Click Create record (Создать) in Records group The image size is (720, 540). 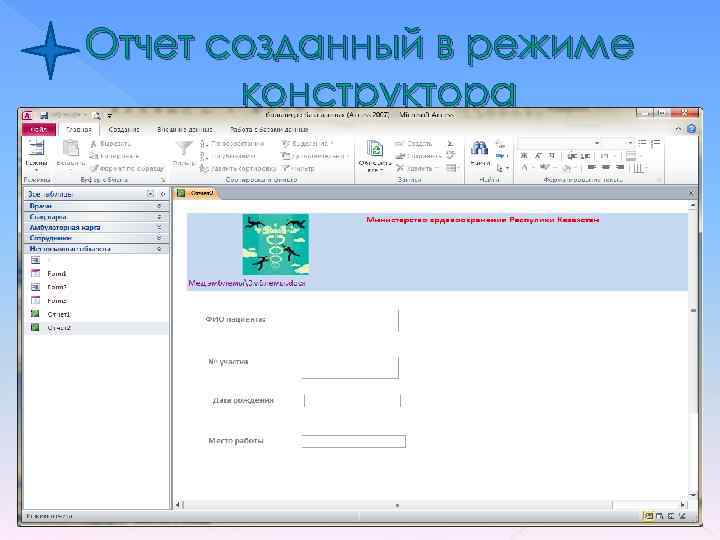click(413, 144)
